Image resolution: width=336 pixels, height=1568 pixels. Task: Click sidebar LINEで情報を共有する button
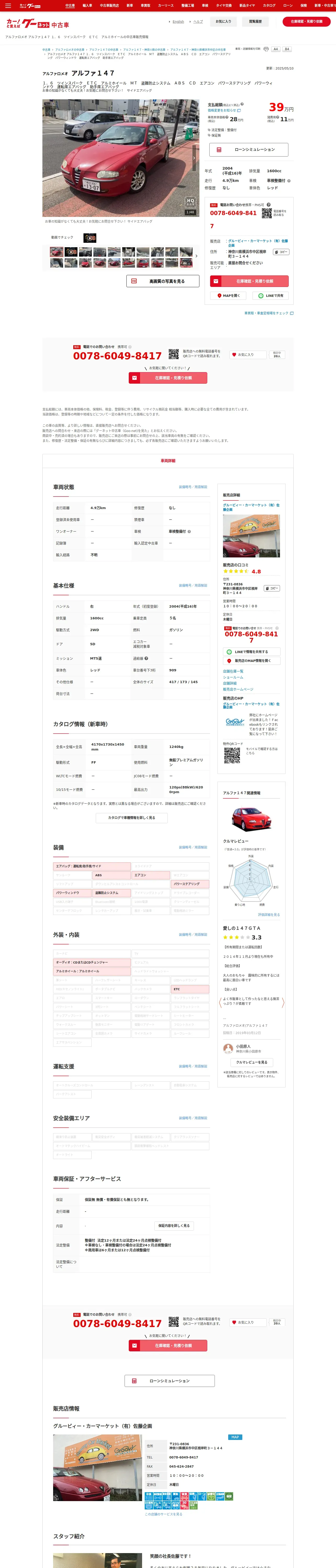point(251,652)
